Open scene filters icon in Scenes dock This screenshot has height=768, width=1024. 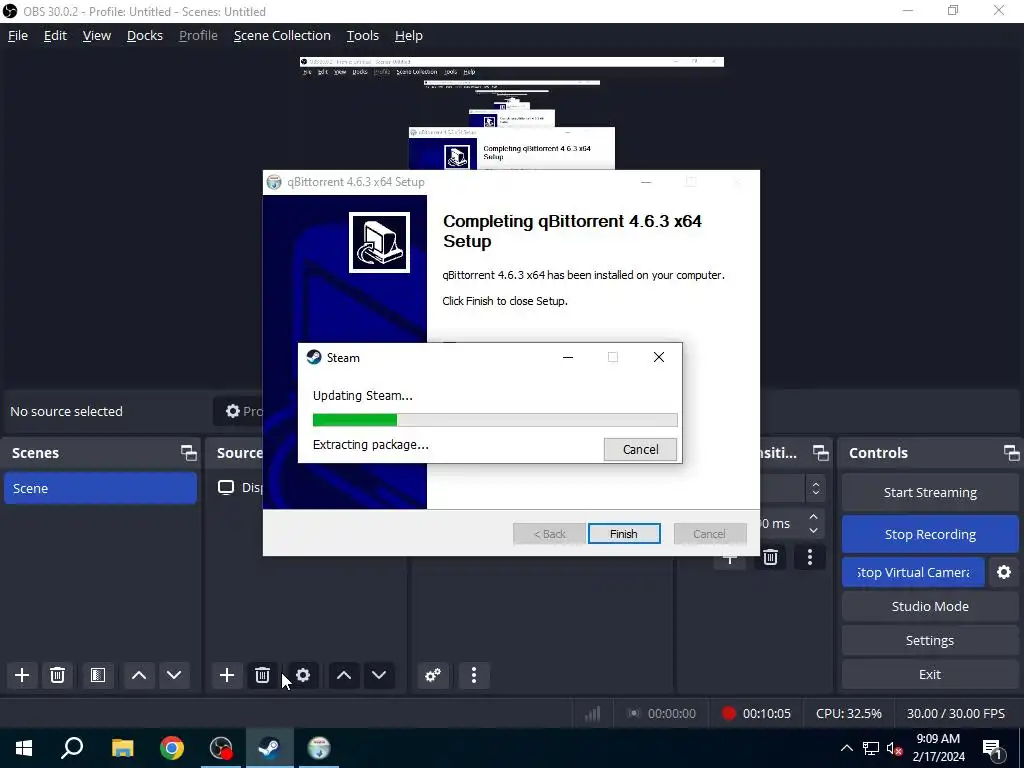pyautogui.click(x=98, y=675)
